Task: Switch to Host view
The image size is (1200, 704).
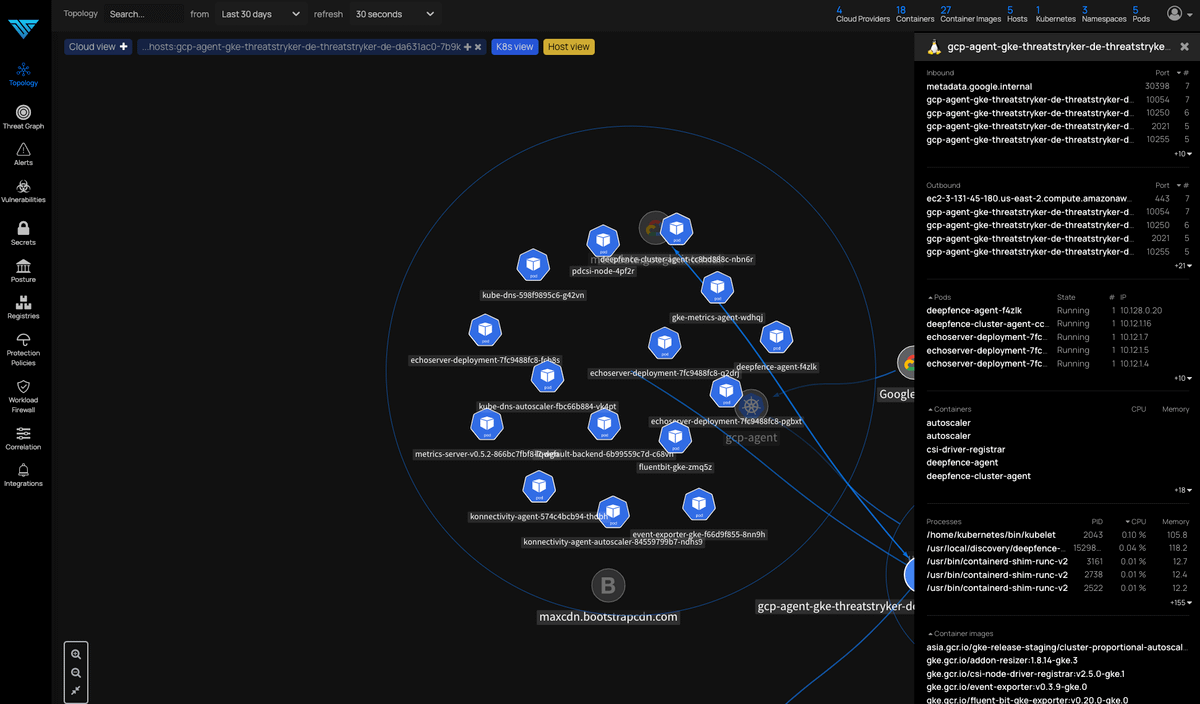Action: coord(568,47)
